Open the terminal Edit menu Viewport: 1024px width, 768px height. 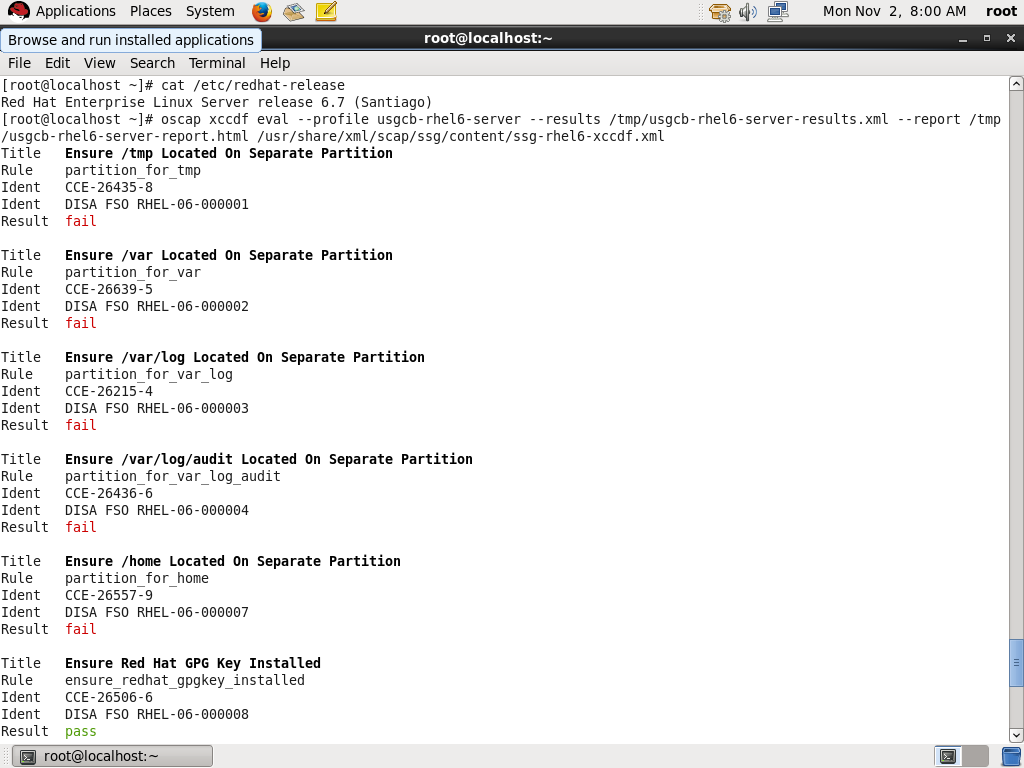pyautogui.click(x=57, y=63)
